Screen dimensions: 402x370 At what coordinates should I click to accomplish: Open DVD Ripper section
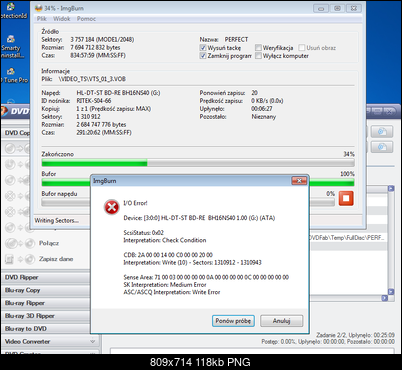[46, 277]
